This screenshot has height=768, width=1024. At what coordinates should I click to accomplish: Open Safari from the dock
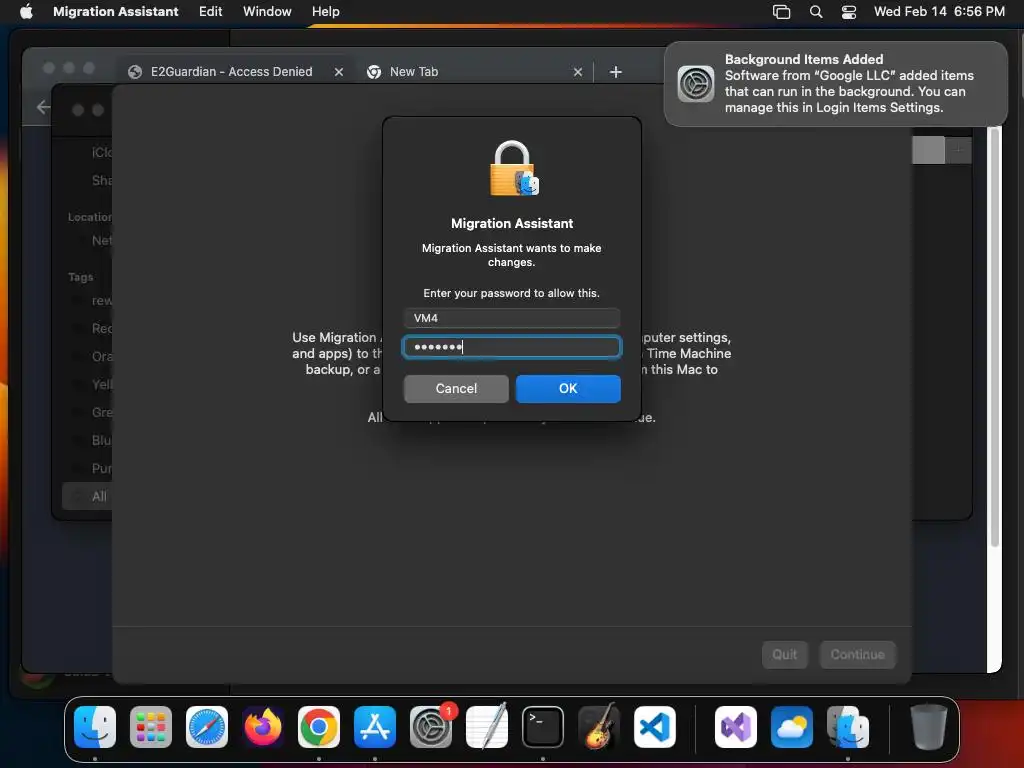click(x=207, y=727)
